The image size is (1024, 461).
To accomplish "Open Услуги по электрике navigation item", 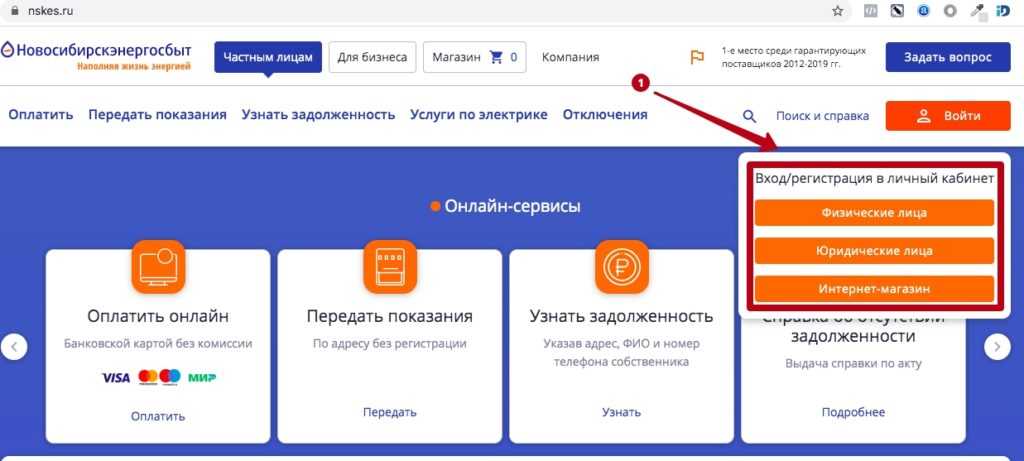I will (478, 114).
